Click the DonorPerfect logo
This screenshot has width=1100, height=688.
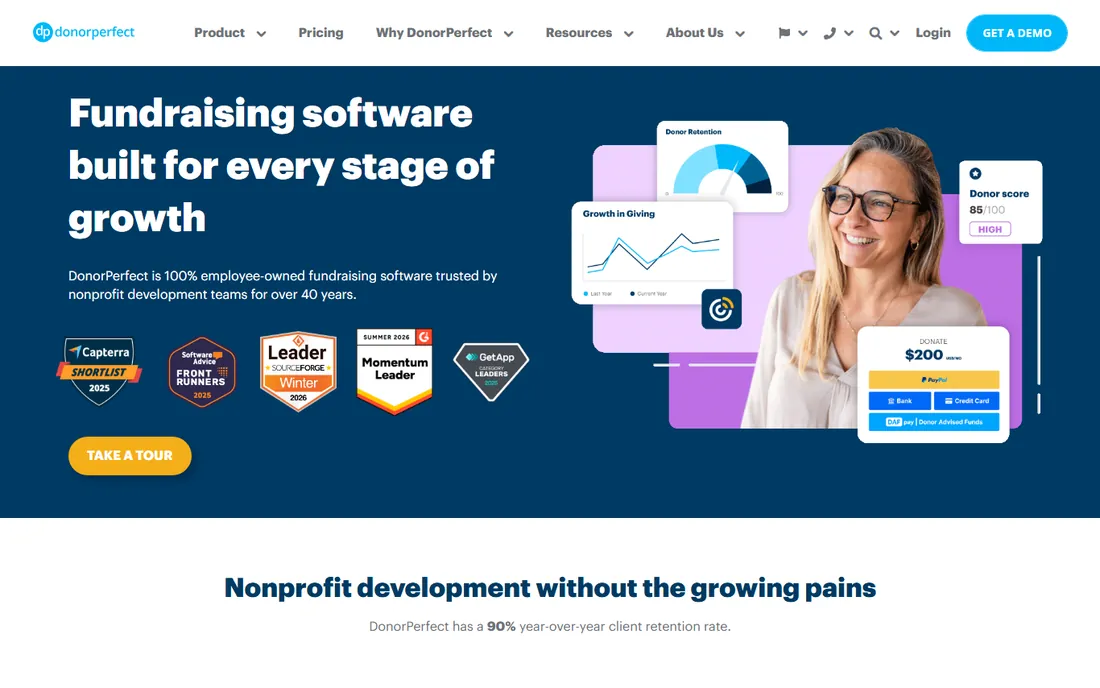(x=83, y=32)
